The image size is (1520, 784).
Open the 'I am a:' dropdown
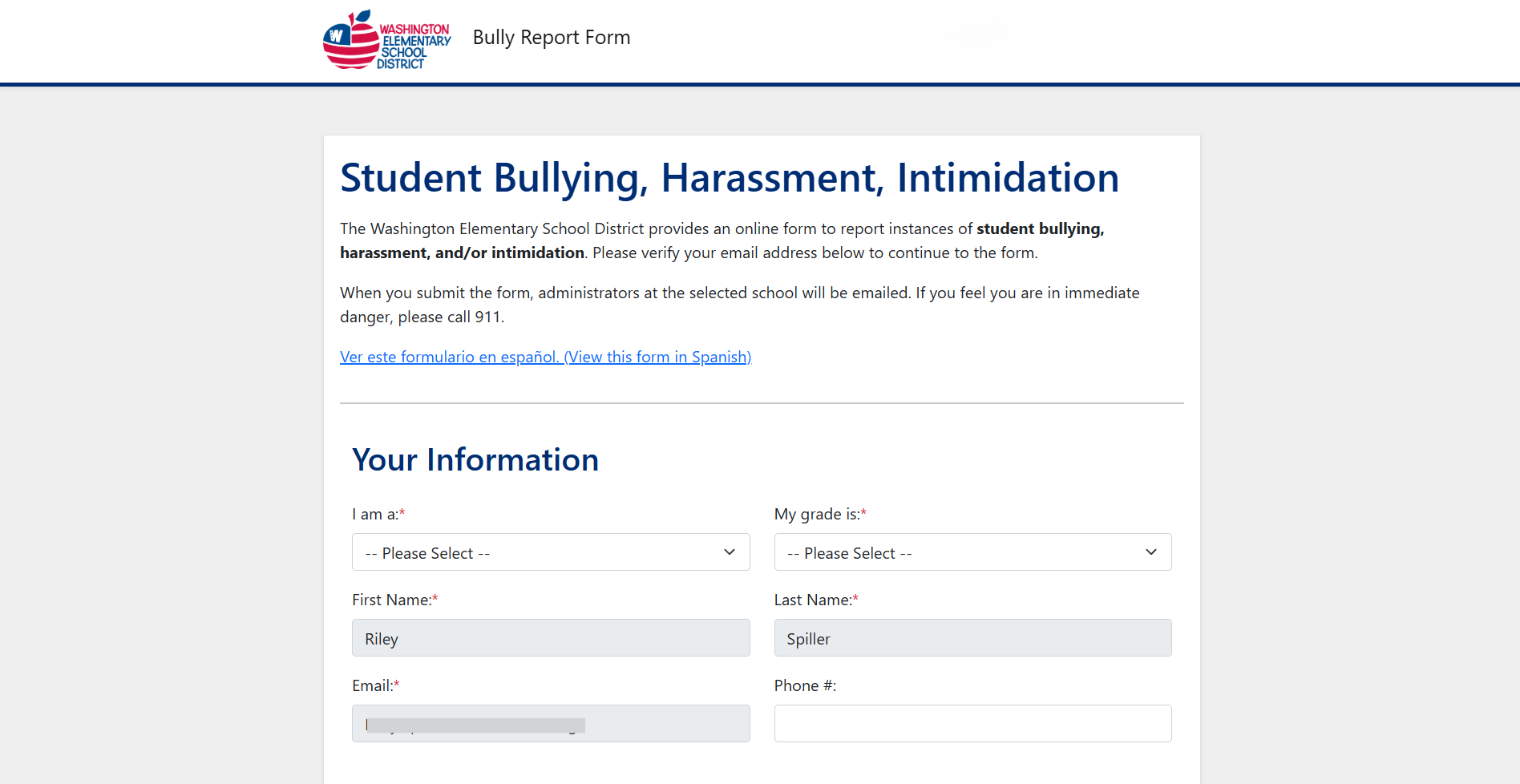pos(551,552)
